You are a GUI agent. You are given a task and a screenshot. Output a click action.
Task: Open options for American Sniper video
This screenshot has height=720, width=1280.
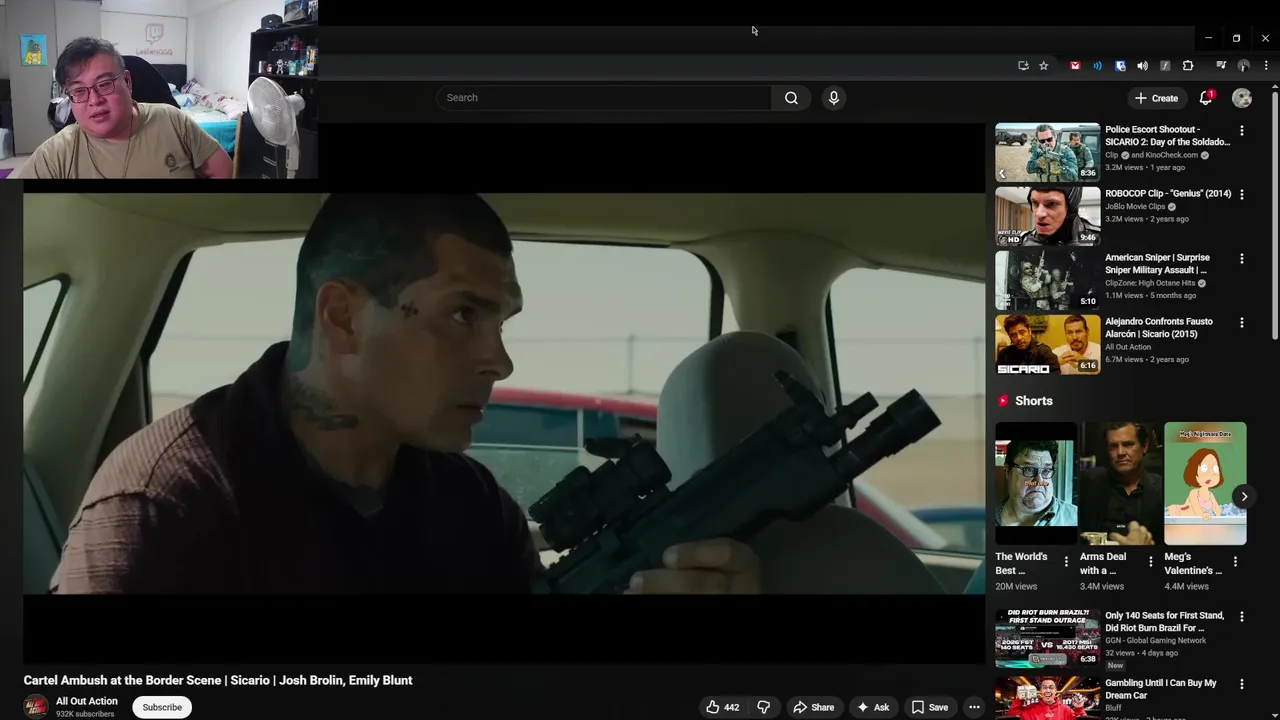[x=1242, y=259]
